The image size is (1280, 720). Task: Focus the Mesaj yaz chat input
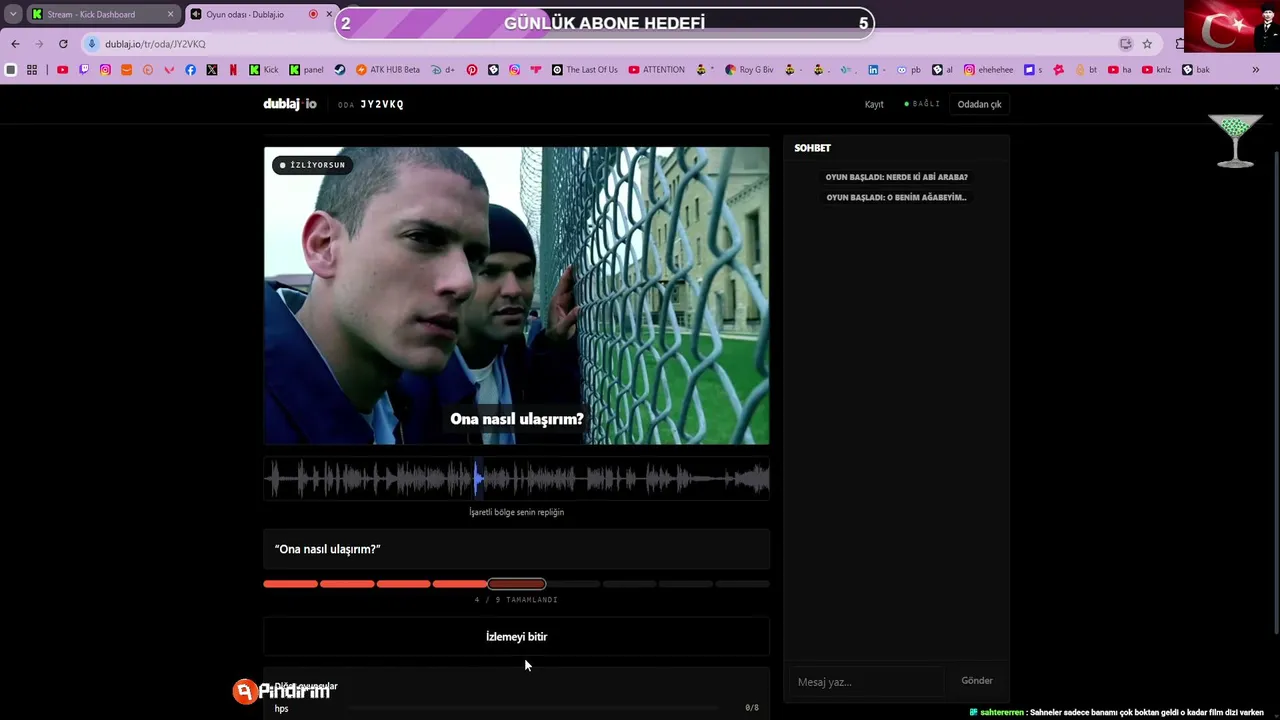[868, 682]
